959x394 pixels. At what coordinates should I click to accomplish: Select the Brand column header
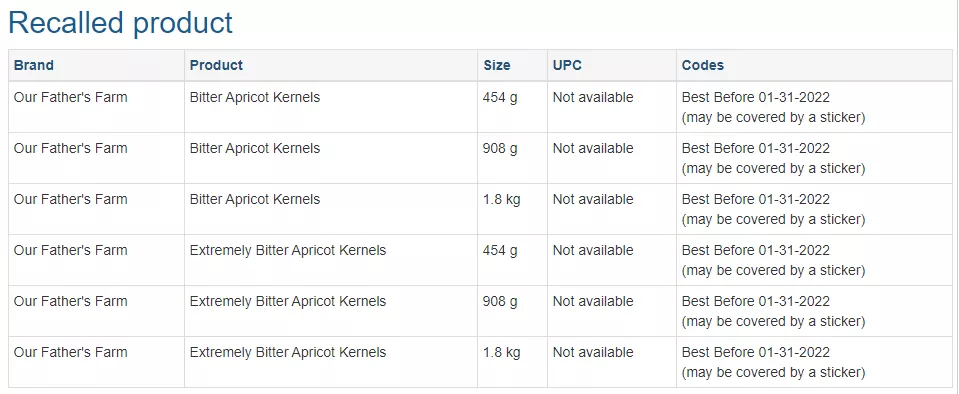34,65
